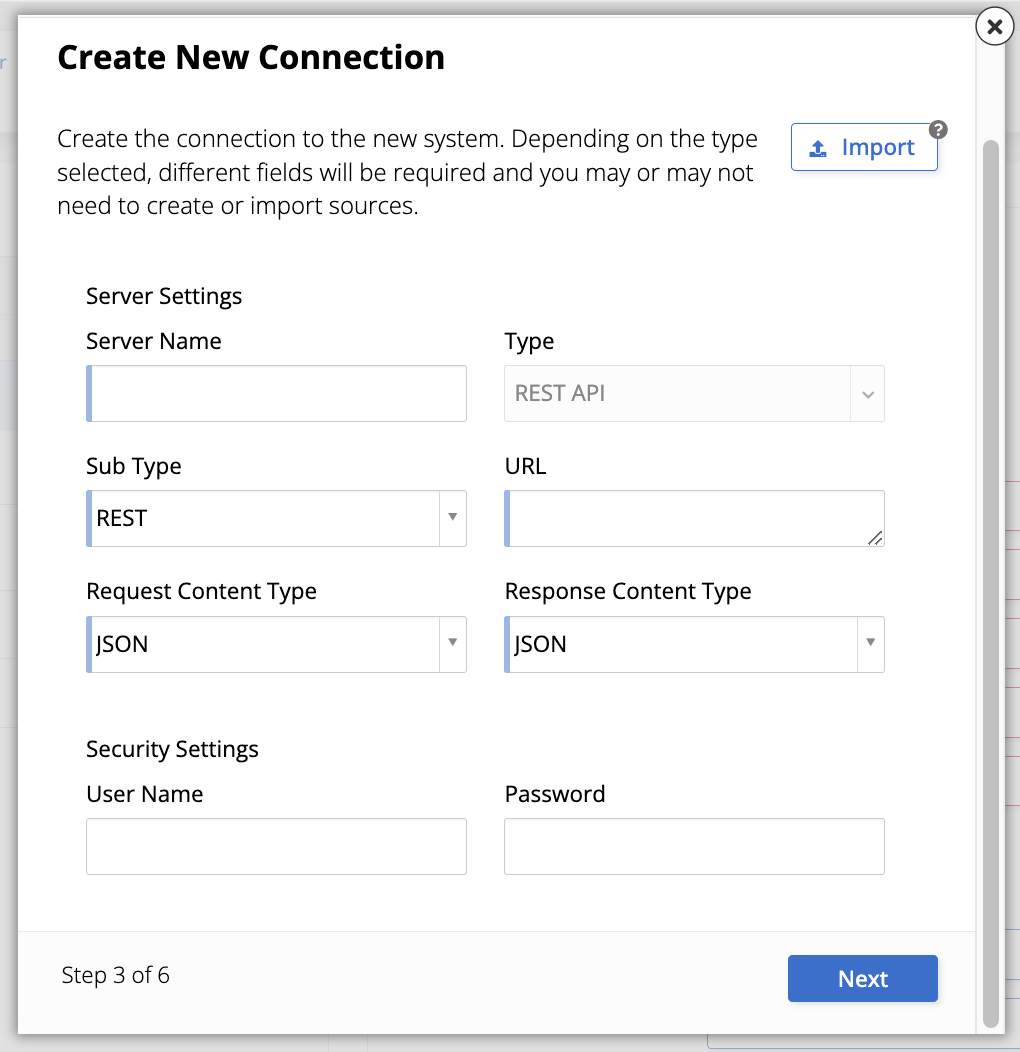This screenshot has height=1052, width=1020.
Task: Click the Password input field
Action: pyautogui.click(x=694, y=846)
